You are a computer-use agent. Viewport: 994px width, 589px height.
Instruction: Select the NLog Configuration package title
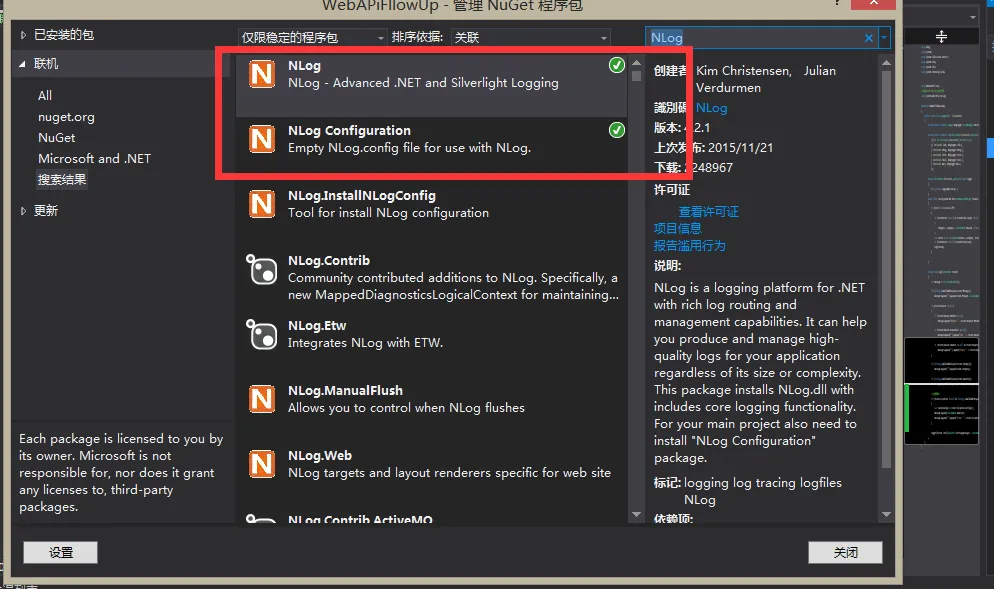(x=349, y=131)
